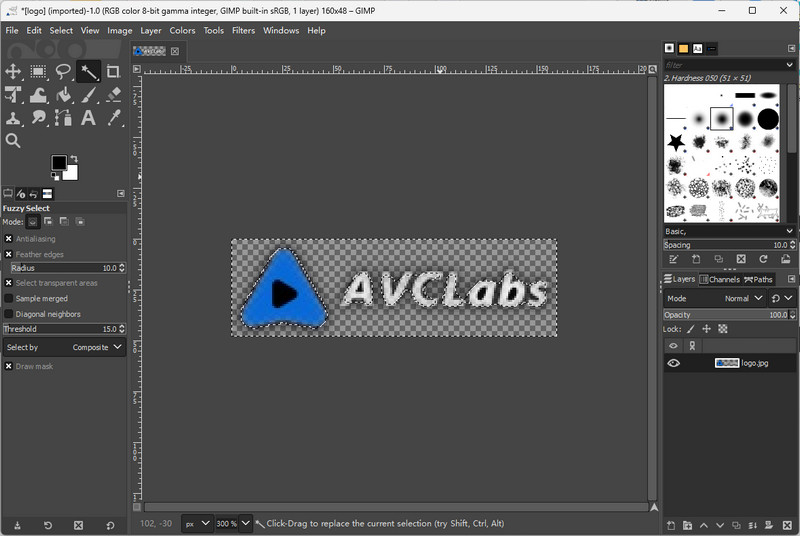
Task: Select the Crop tool
Action: [x=113, y=71]
